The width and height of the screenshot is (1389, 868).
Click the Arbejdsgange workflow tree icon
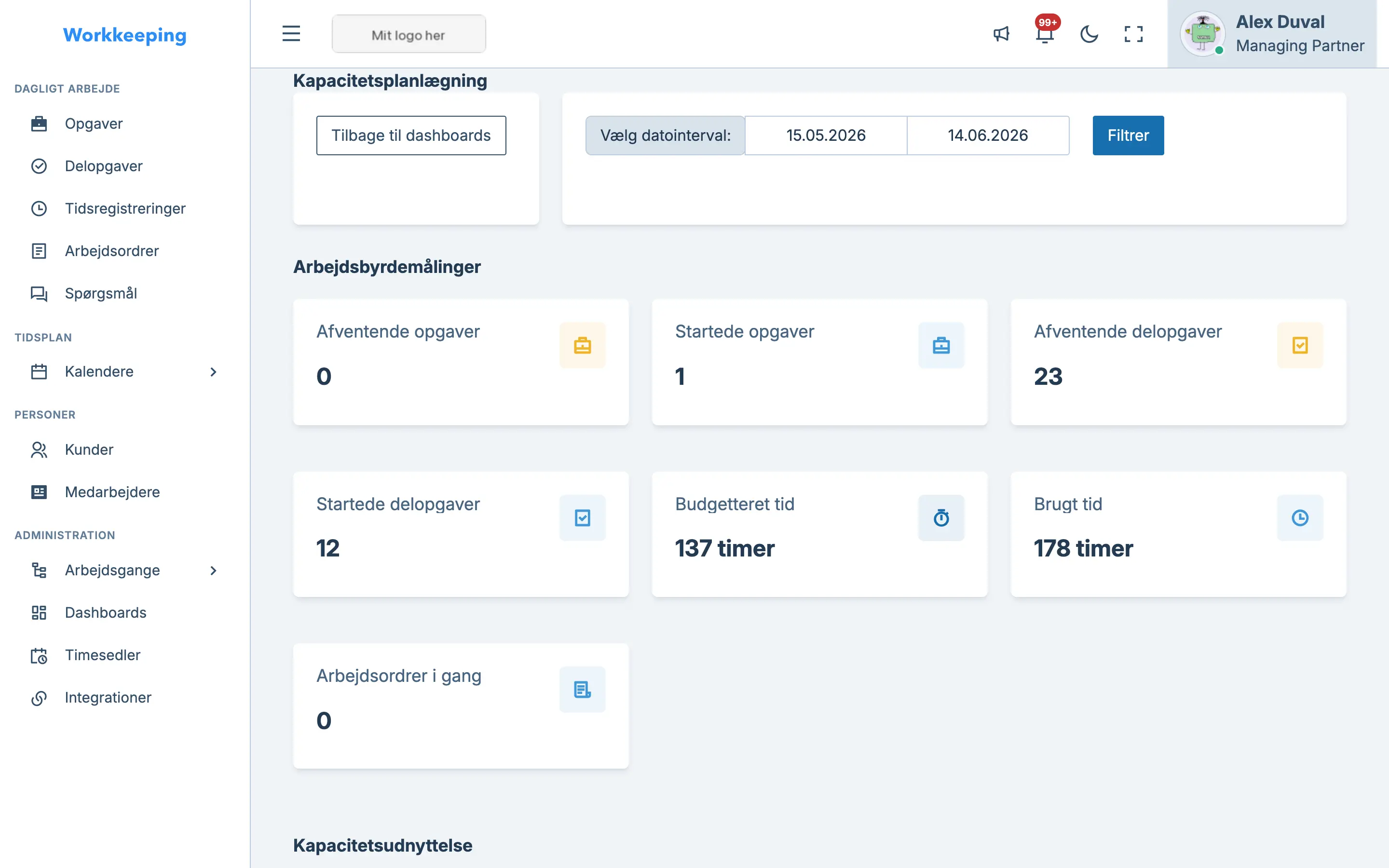click(39, 570)
